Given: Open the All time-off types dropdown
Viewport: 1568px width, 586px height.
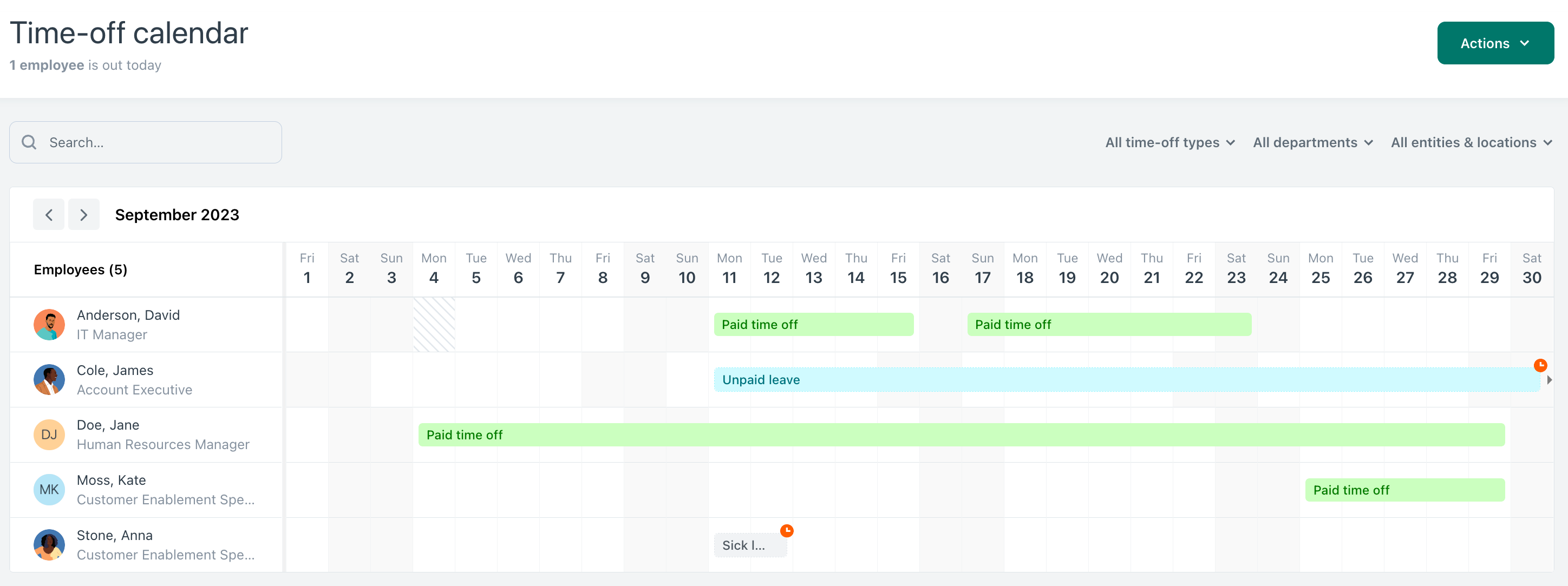Looking at the screenshot, I should tap(1169, 142).
